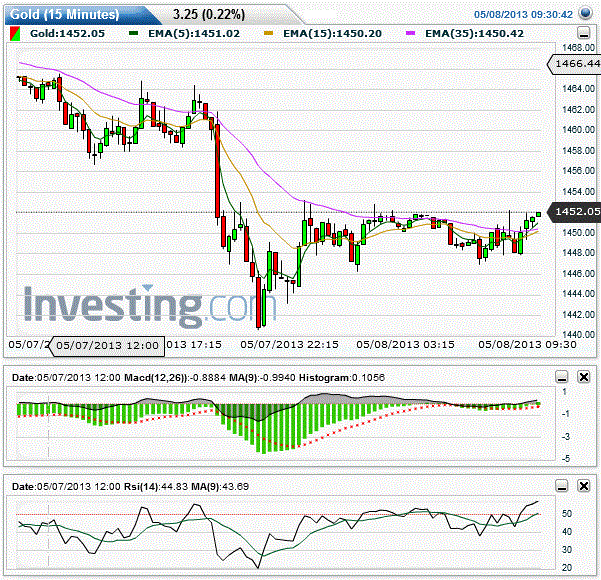This screenshot has width=601, height=580.
Task: Click the 05/07/2013 22:15 time axis label
Action: 289,345
